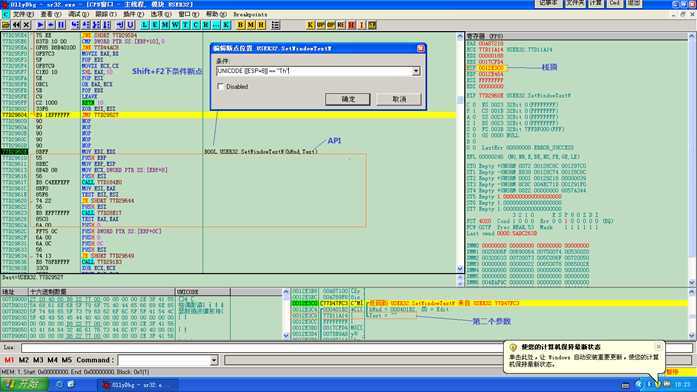Open the Command bar dropdown list
Screen dimensions: 697x392
214,360
